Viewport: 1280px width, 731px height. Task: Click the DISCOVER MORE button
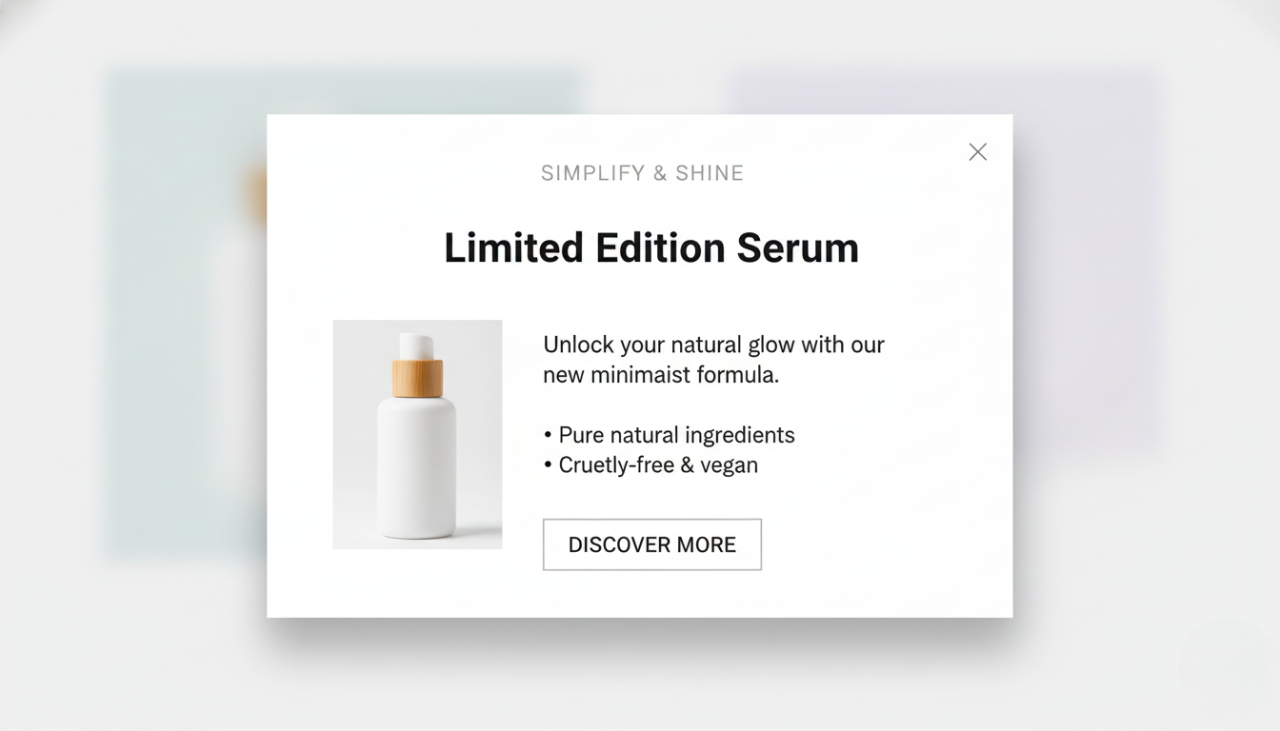652,545
